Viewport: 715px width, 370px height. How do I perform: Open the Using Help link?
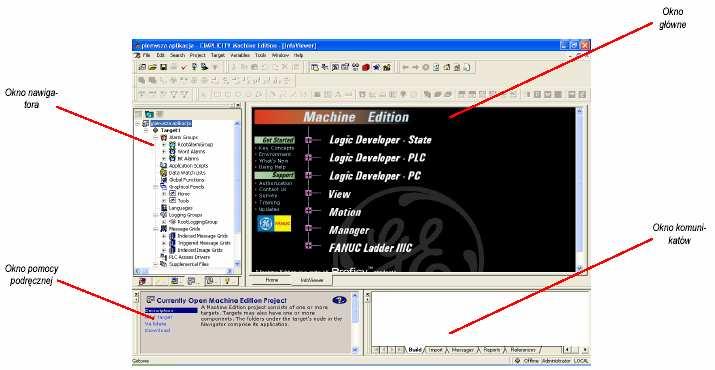(x=272, y=167)
